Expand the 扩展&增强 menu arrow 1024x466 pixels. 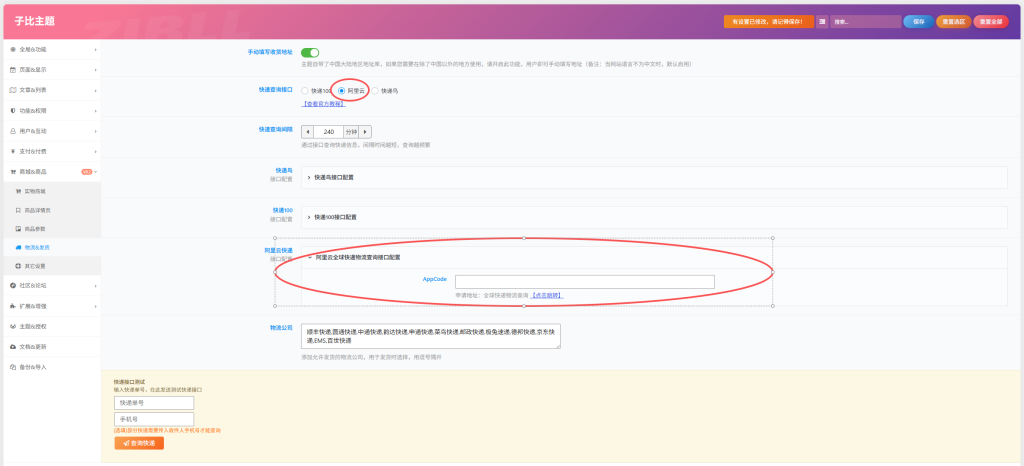pyautogui.click(x=95, y=306)
